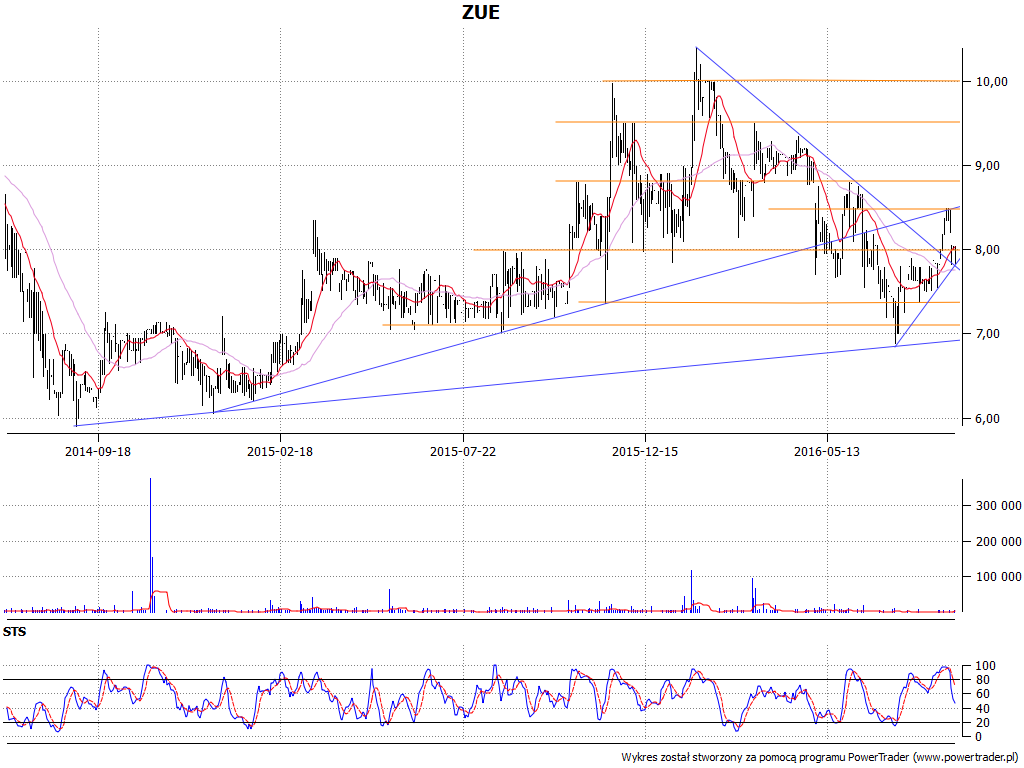
Task: Select the 20 level on STS axis
Action: click(983, 723)
